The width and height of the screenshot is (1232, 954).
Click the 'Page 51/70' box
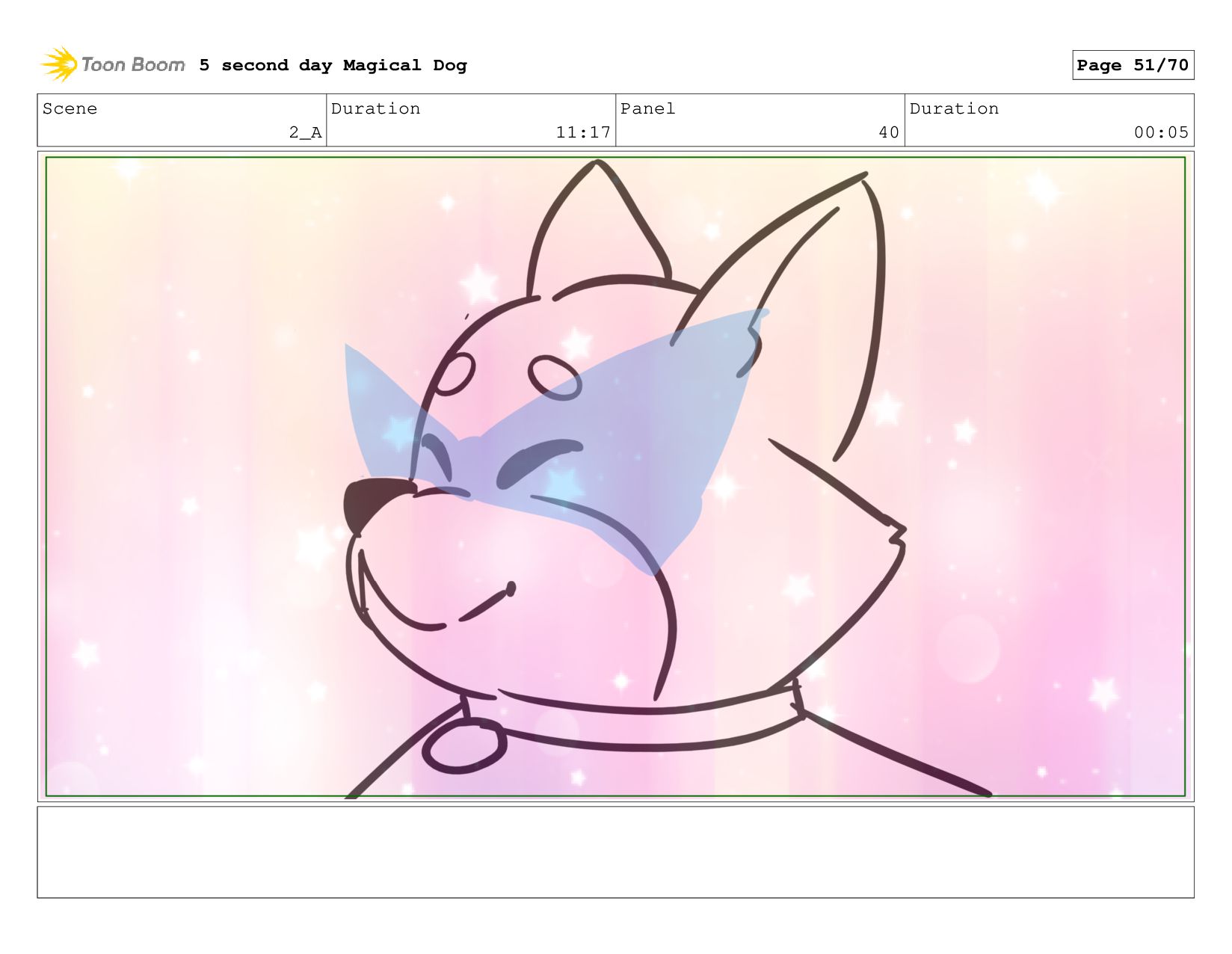tap(1133, 65)
